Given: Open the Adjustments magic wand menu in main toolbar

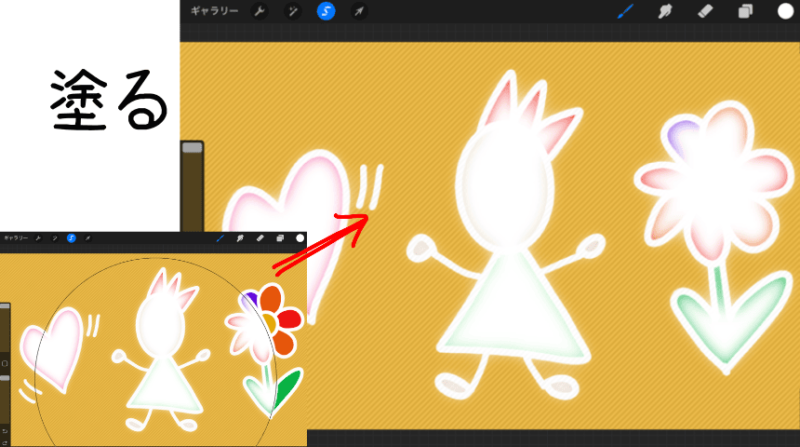Looking at the screenshot, I should click(x=293, y=11).
